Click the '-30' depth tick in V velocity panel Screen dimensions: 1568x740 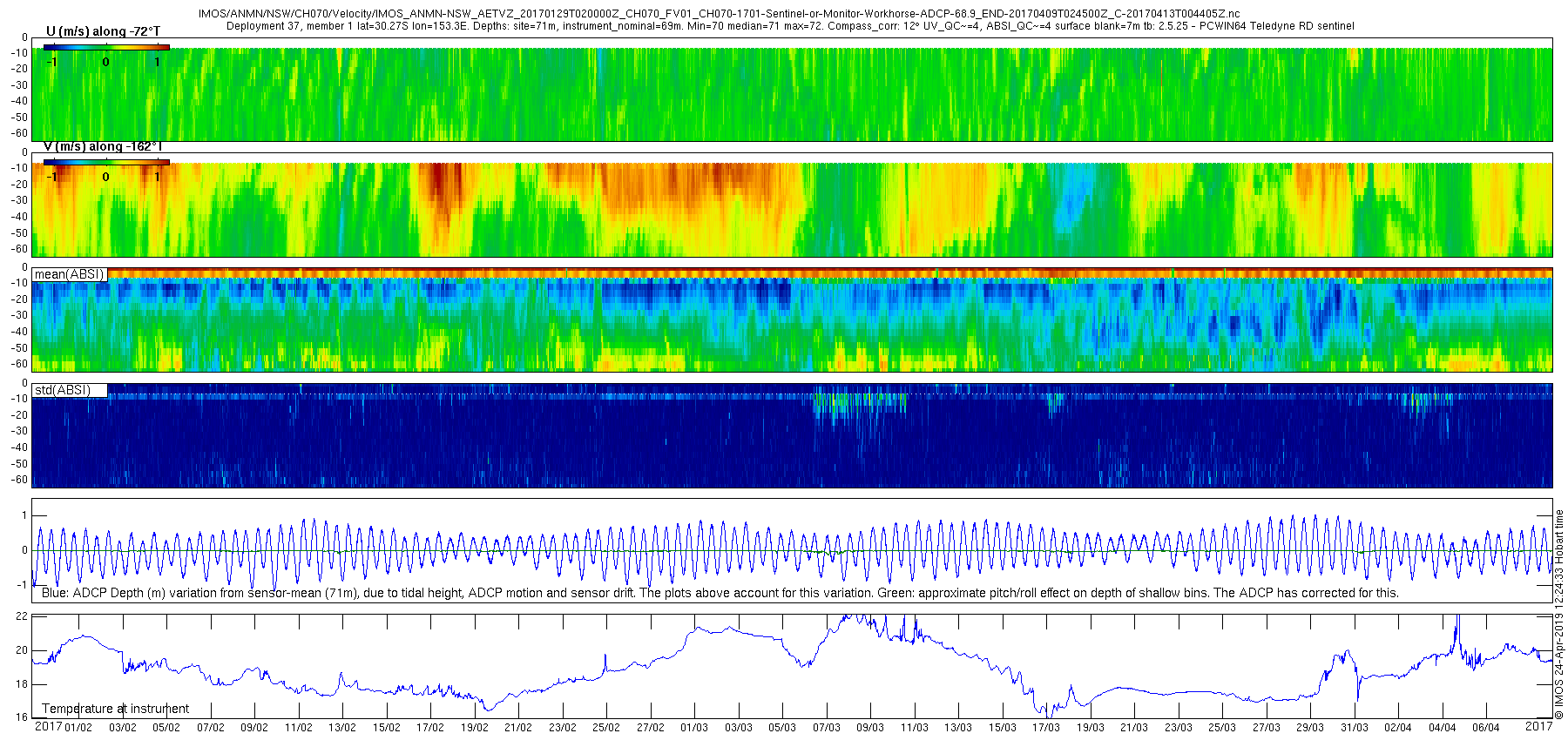(19, 200)
